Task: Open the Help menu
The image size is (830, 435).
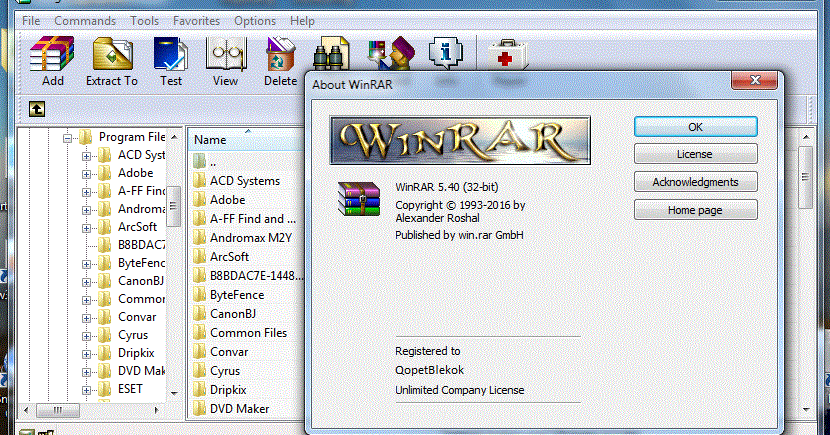Action: [x=302, y=21]
